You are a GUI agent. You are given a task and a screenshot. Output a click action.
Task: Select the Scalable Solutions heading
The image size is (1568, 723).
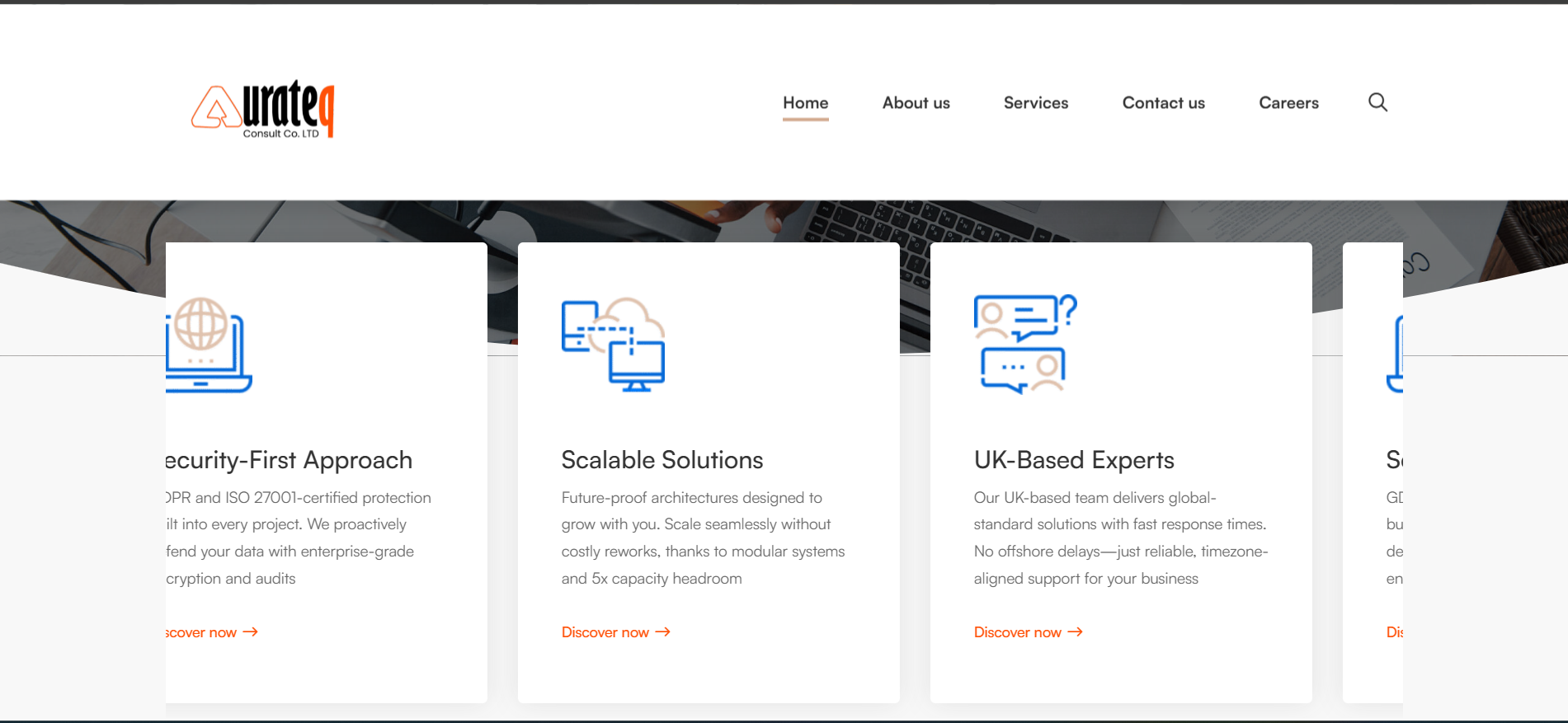tap(662, 460)
